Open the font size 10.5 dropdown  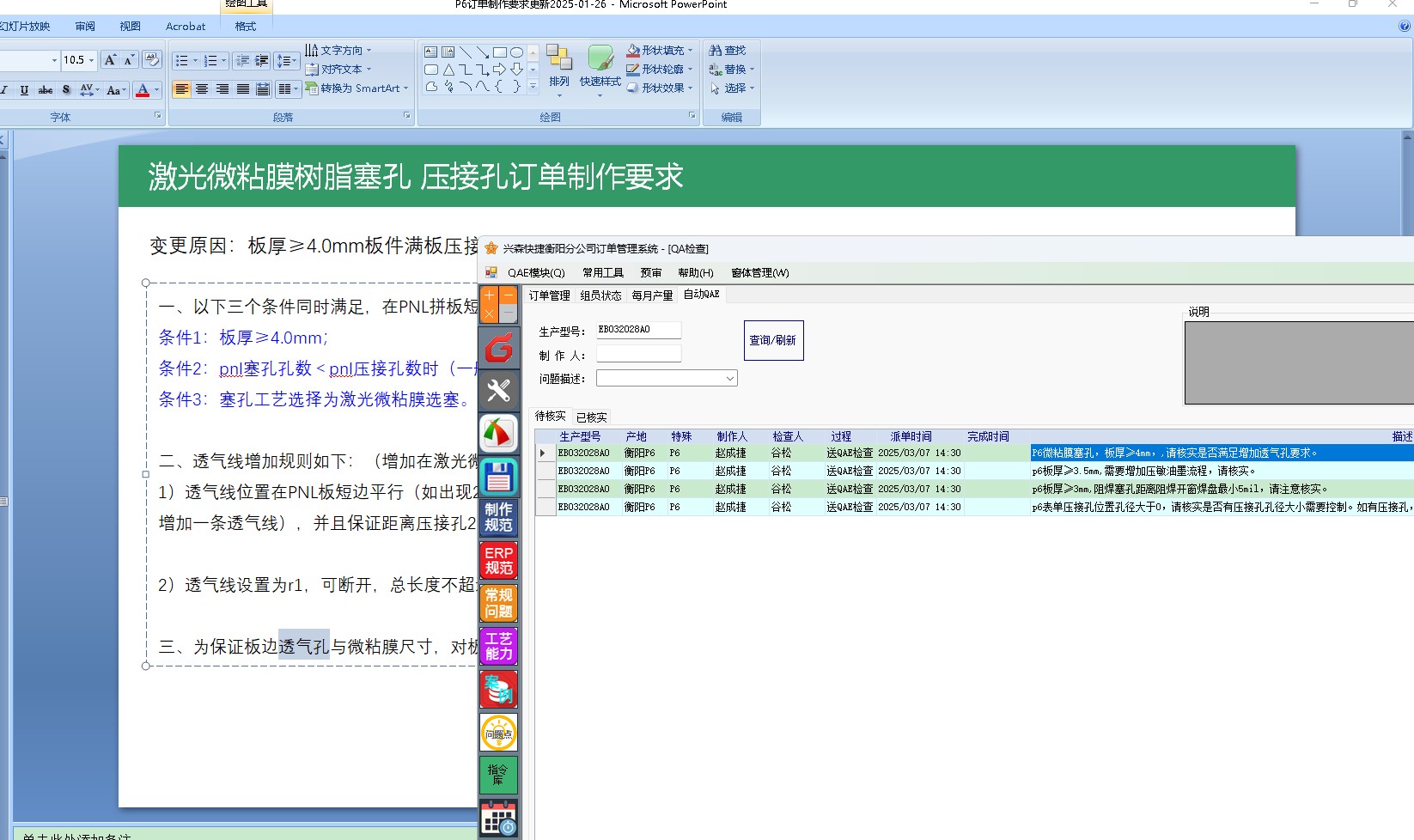(92, 60)
